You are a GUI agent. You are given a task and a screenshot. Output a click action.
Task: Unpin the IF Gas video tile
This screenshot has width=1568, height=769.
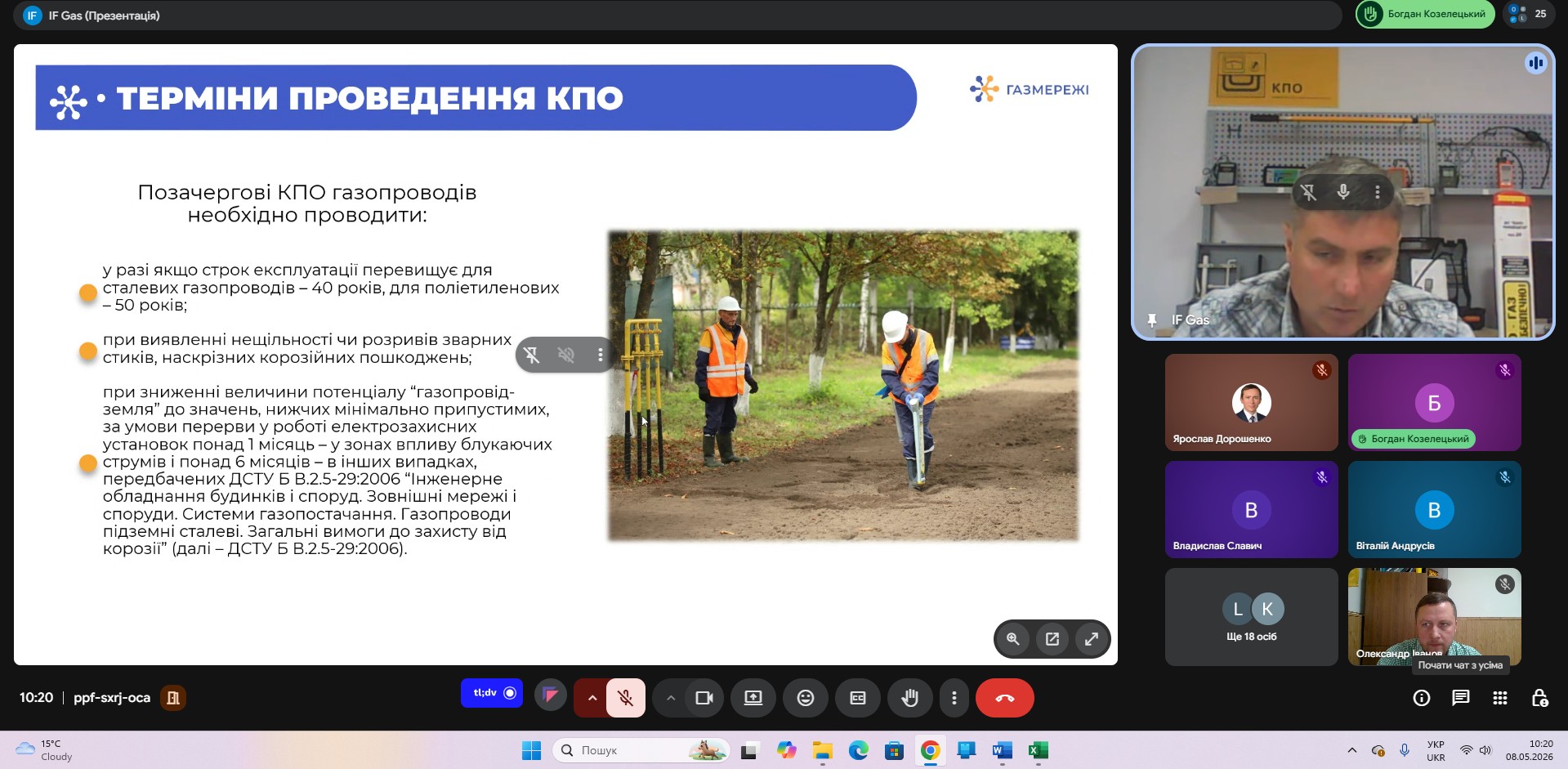pos(1308,192)
